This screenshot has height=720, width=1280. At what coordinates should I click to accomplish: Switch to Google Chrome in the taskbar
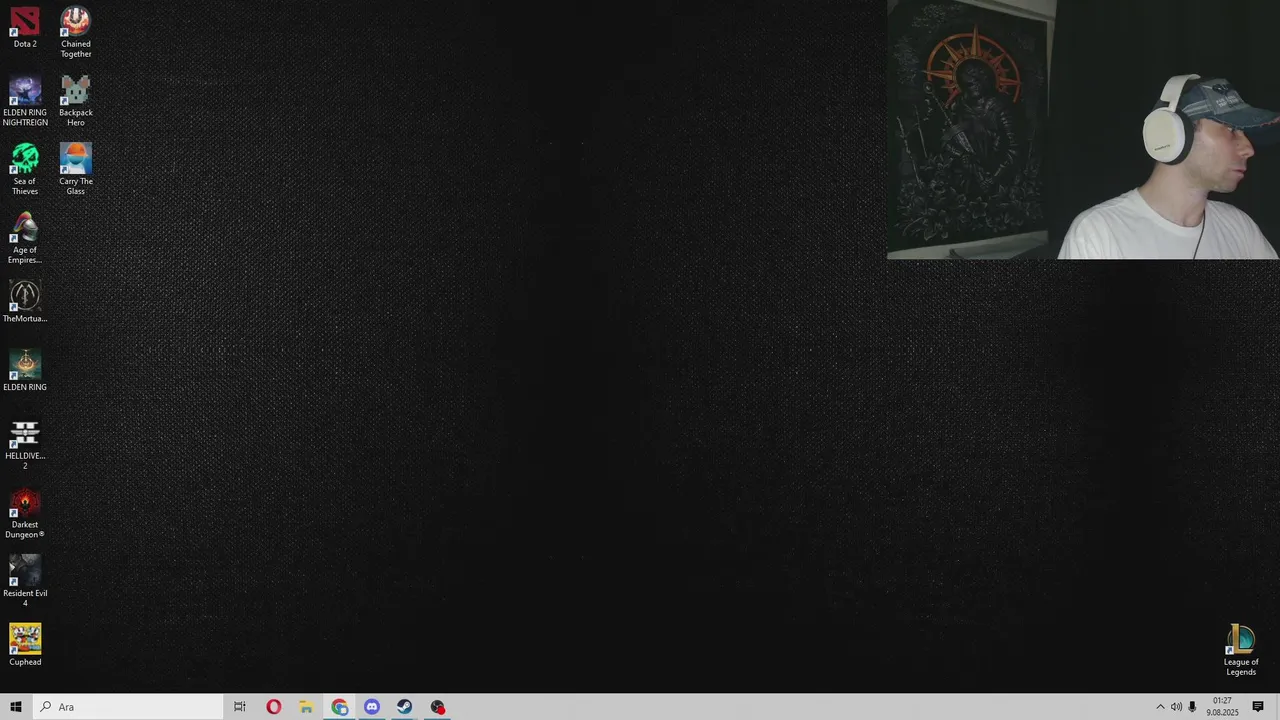click(x=340, y=707)
